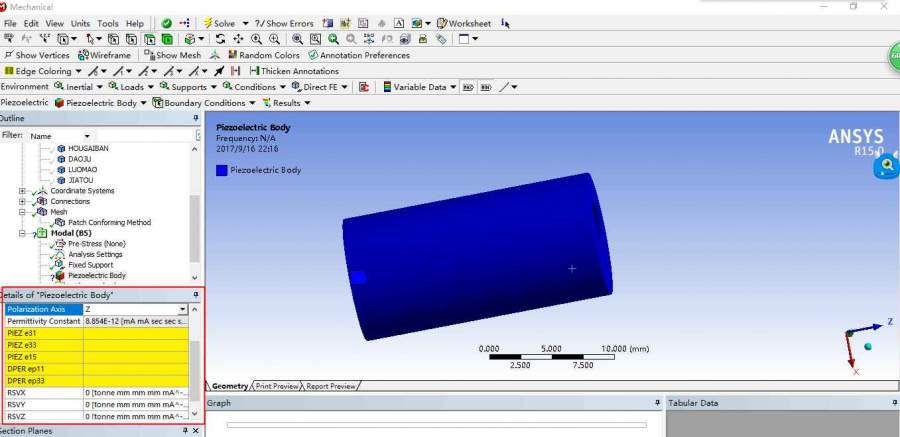Click the Show Vertices icon
This screenshot has height=437, width=900.
(8, 55)
